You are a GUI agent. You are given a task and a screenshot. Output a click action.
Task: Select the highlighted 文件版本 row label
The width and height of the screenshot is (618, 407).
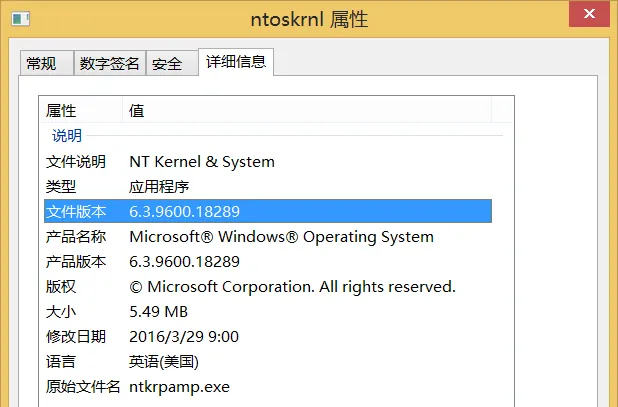(76, 212)
